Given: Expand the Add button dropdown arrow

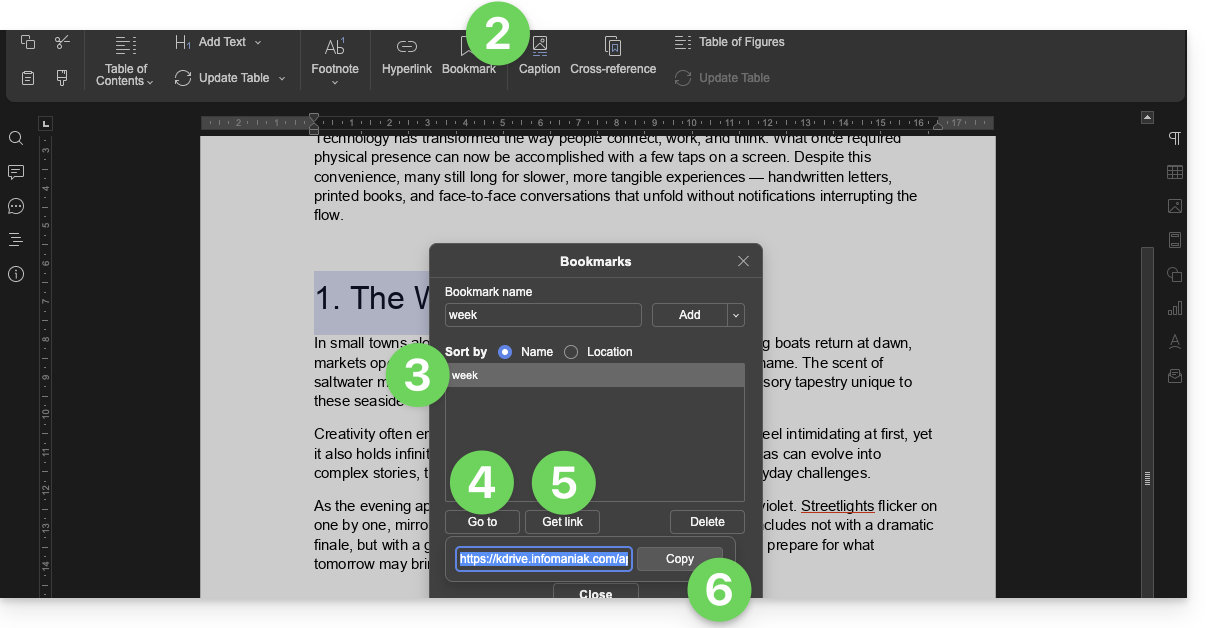Looking at the screenshot, I should (737, 315).
